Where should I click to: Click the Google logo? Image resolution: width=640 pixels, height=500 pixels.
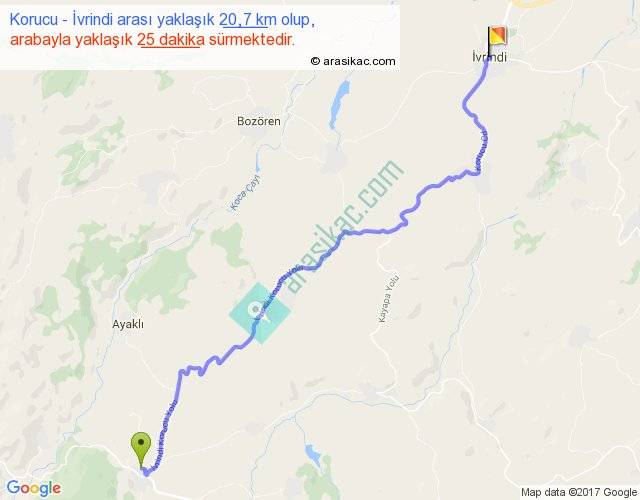click(34, 488)
